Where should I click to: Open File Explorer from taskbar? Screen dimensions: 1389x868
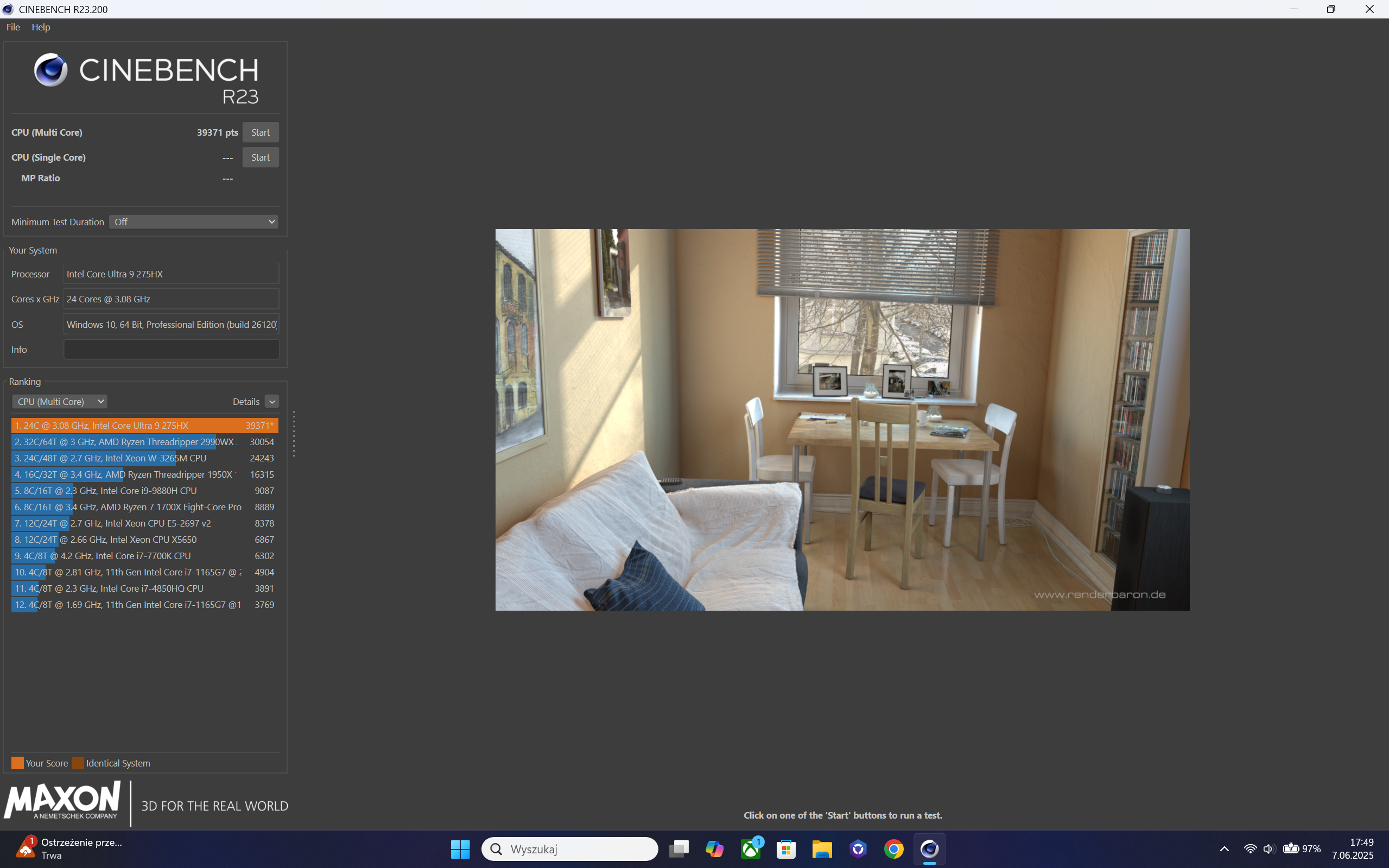click(x=822, y=848)
